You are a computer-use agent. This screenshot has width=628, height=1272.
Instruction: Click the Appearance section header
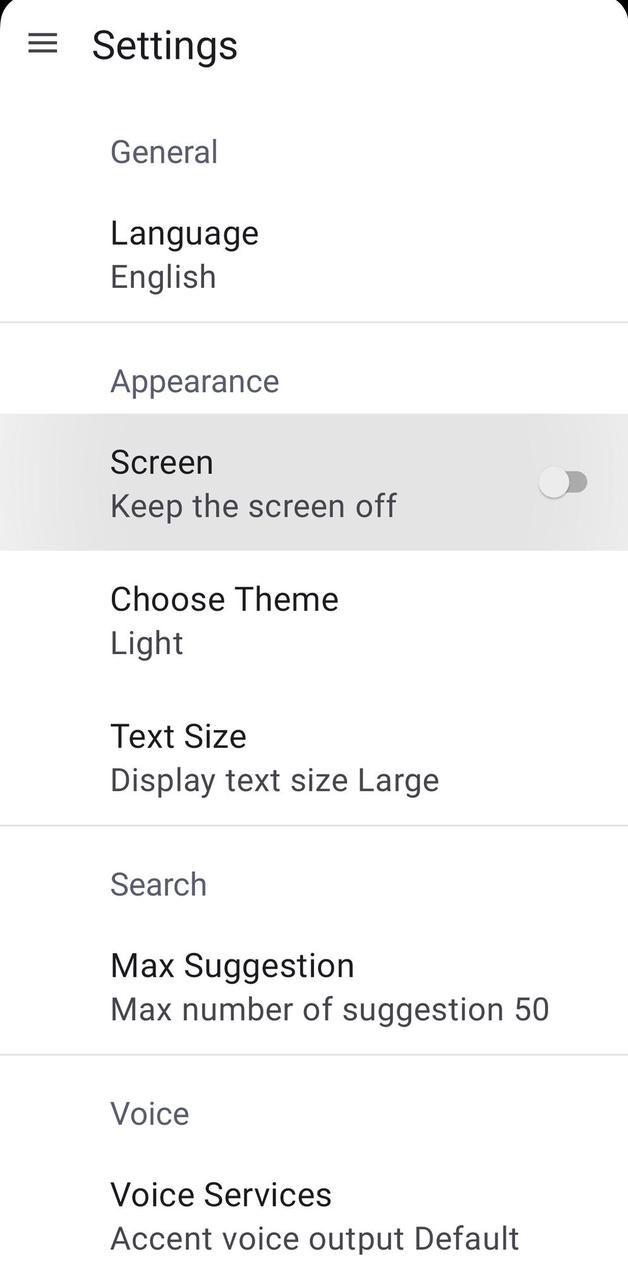pos(194,381)
